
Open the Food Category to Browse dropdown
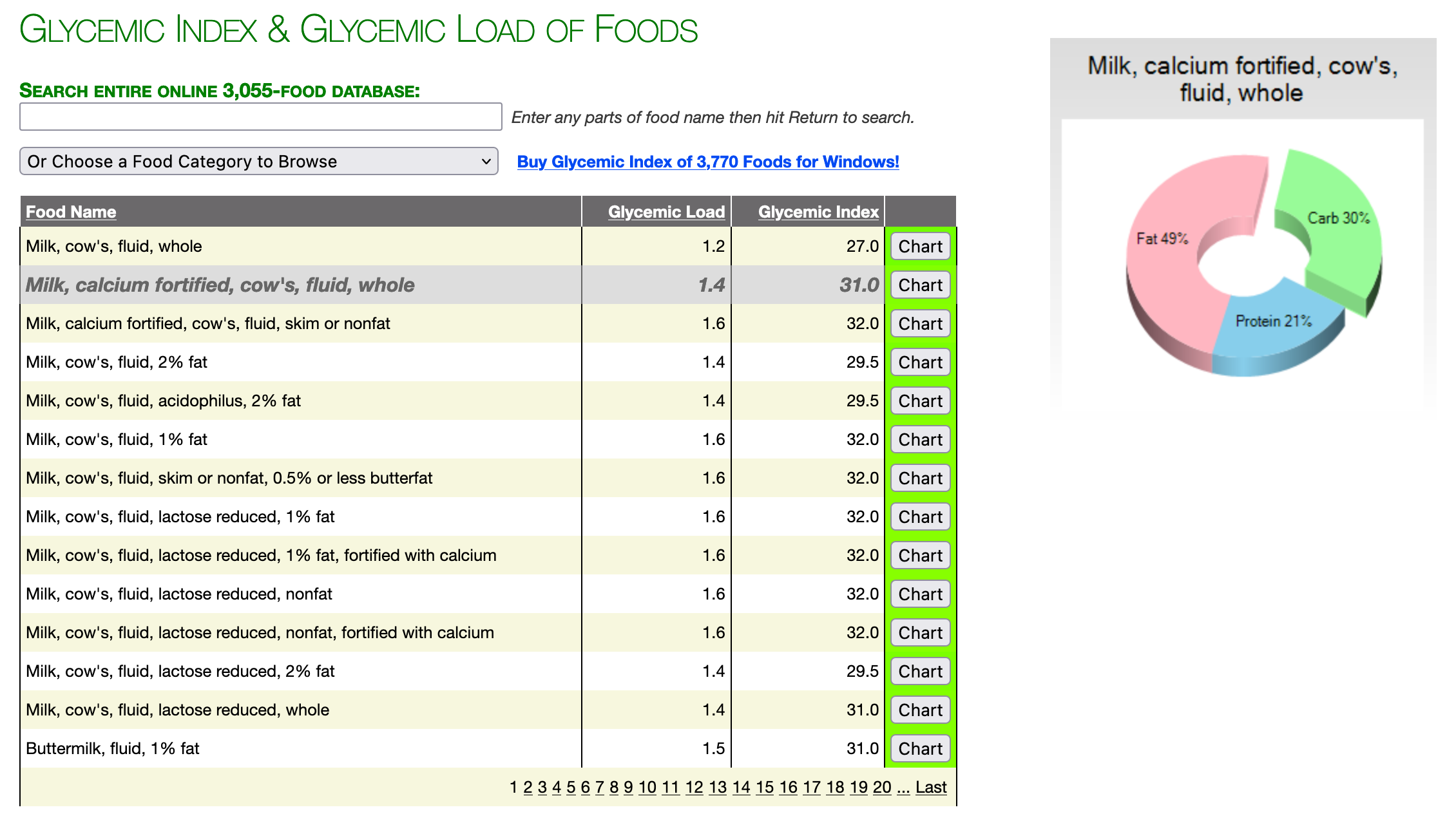(259, 161)
